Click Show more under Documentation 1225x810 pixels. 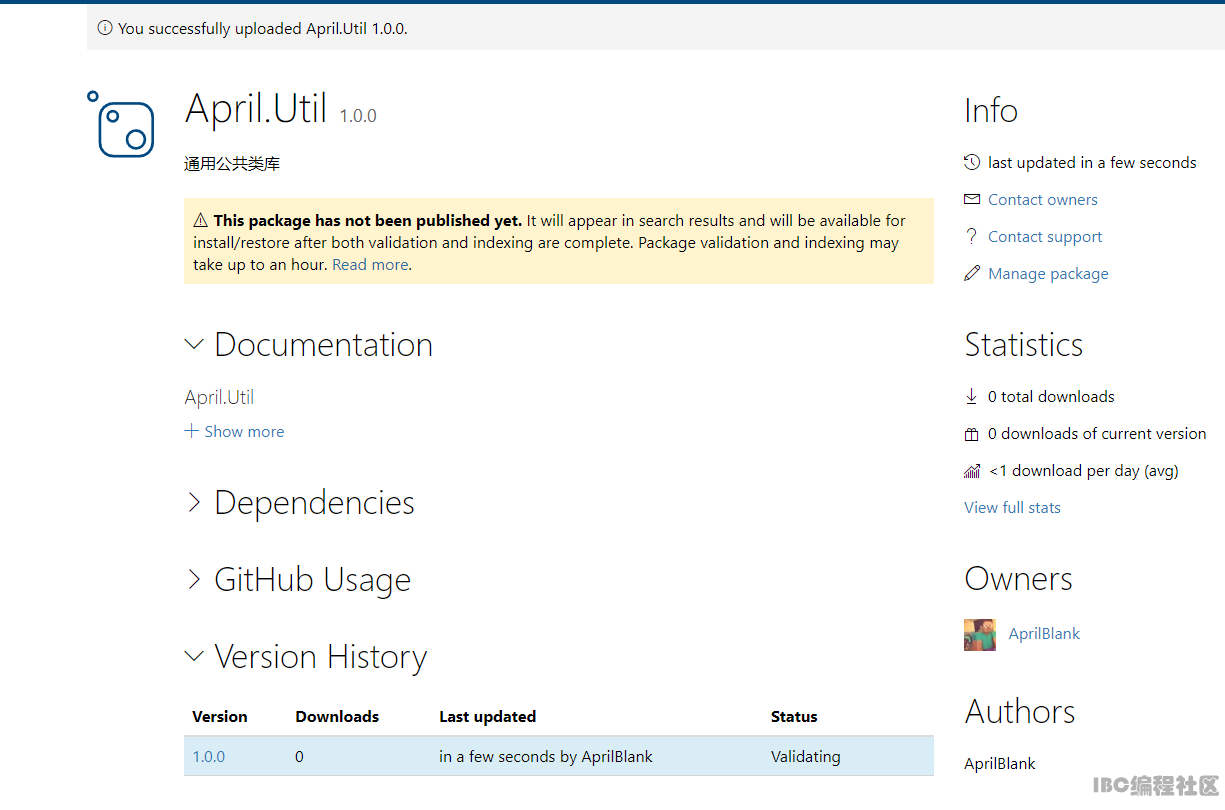pos(244,431)
